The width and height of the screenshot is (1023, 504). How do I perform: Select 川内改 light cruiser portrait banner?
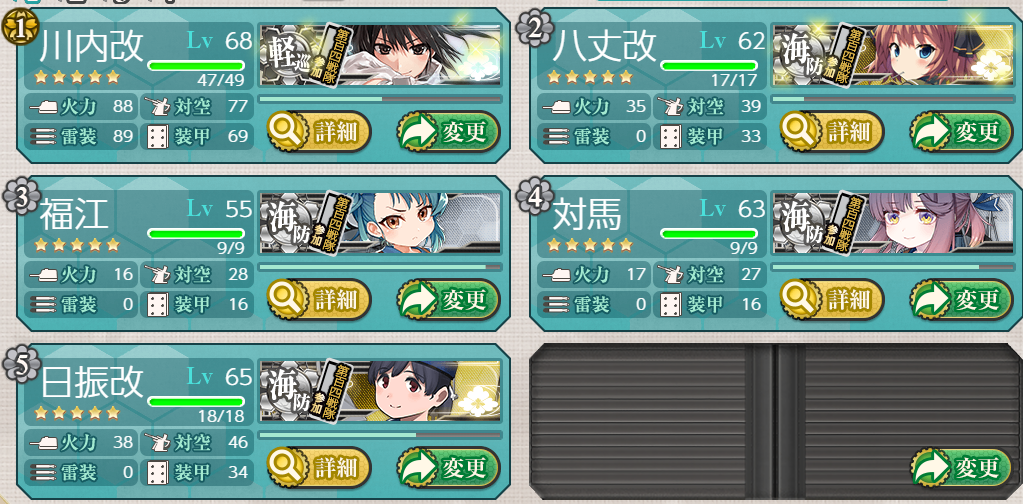380,55
